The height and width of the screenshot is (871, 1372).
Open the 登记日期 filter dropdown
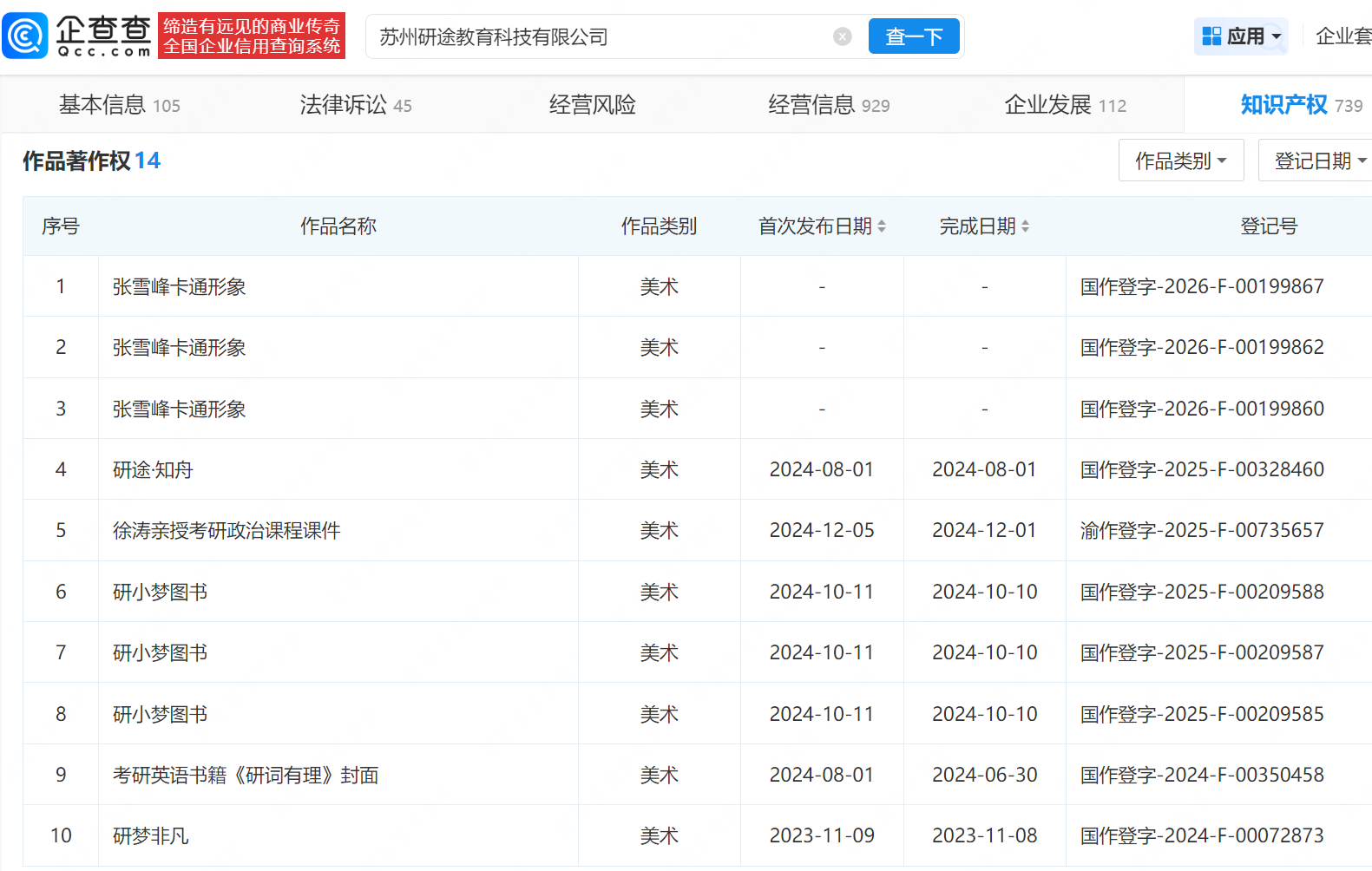pos(1316,160)
